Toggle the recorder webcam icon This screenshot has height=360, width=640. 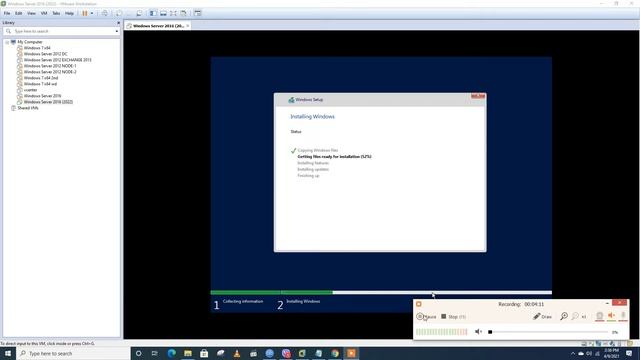[x=600, y=316]
